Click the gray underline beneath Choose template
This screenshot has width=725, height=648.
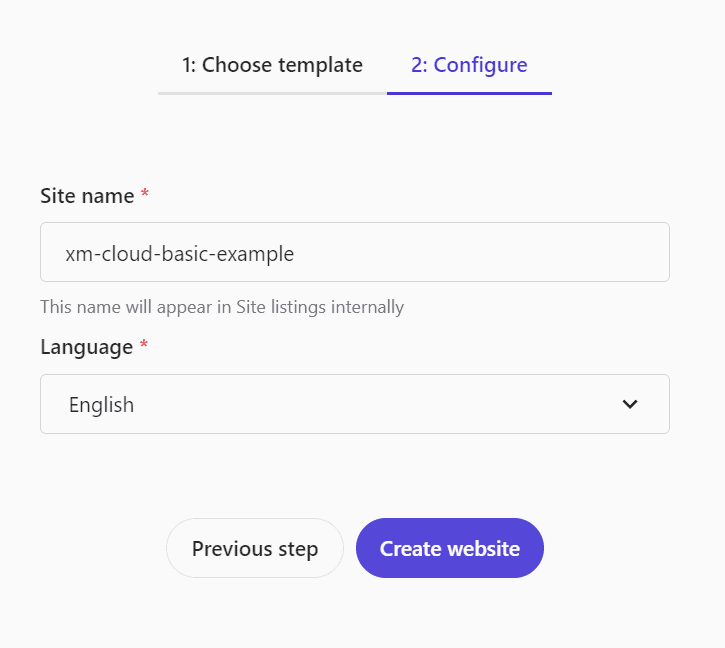click(x=272, y=93)
